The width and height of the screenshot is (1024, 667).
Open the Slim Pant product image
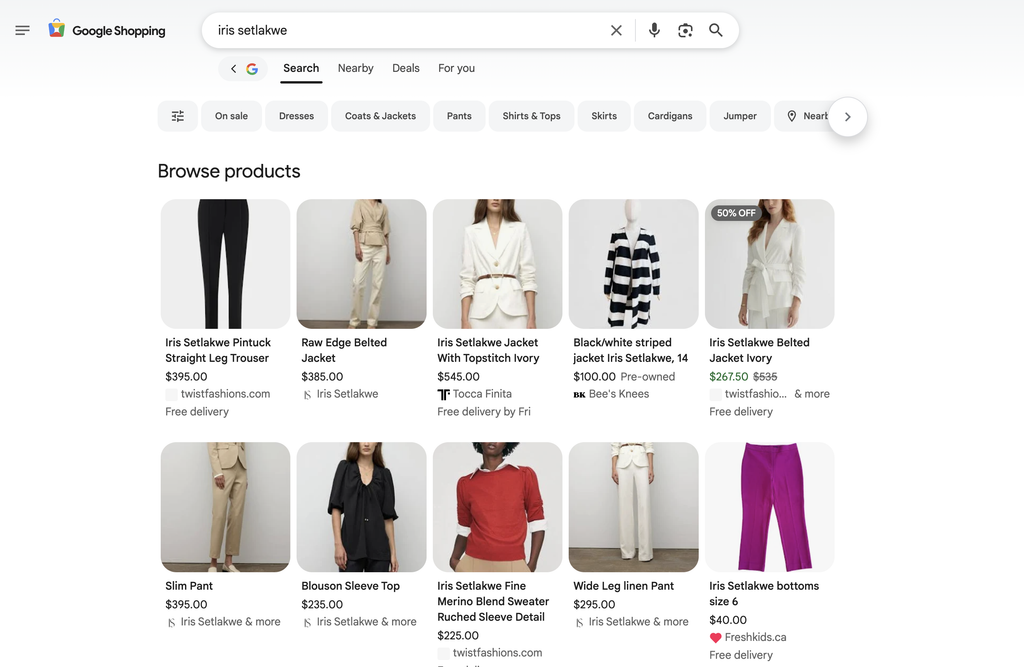pyautogui.click(x=225, y=507)
